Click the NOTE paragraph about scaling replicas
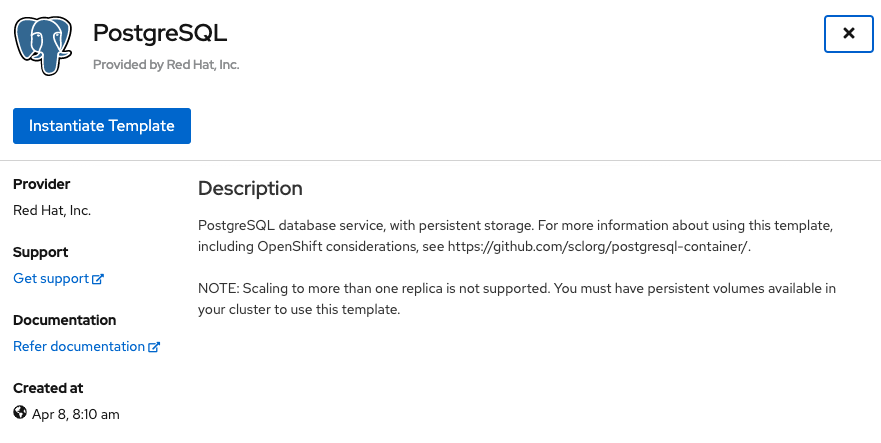 [517, 299]
